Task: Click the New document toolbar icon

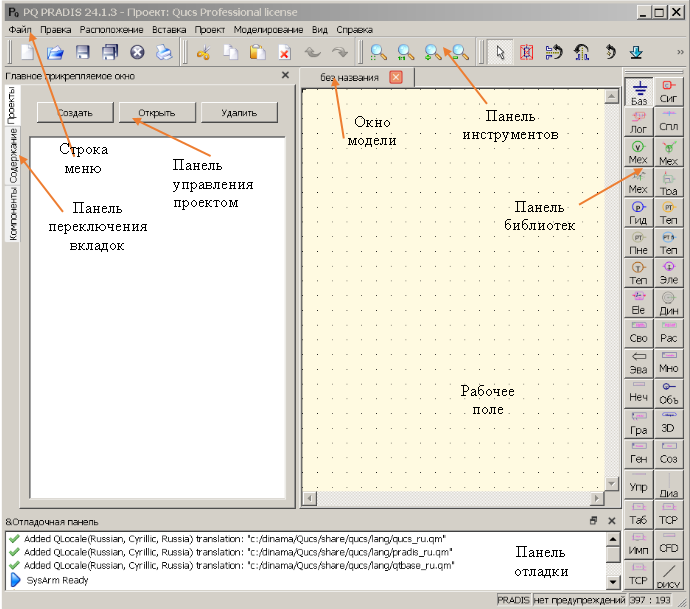Action: pyautogui.click(x=27, y=52)
